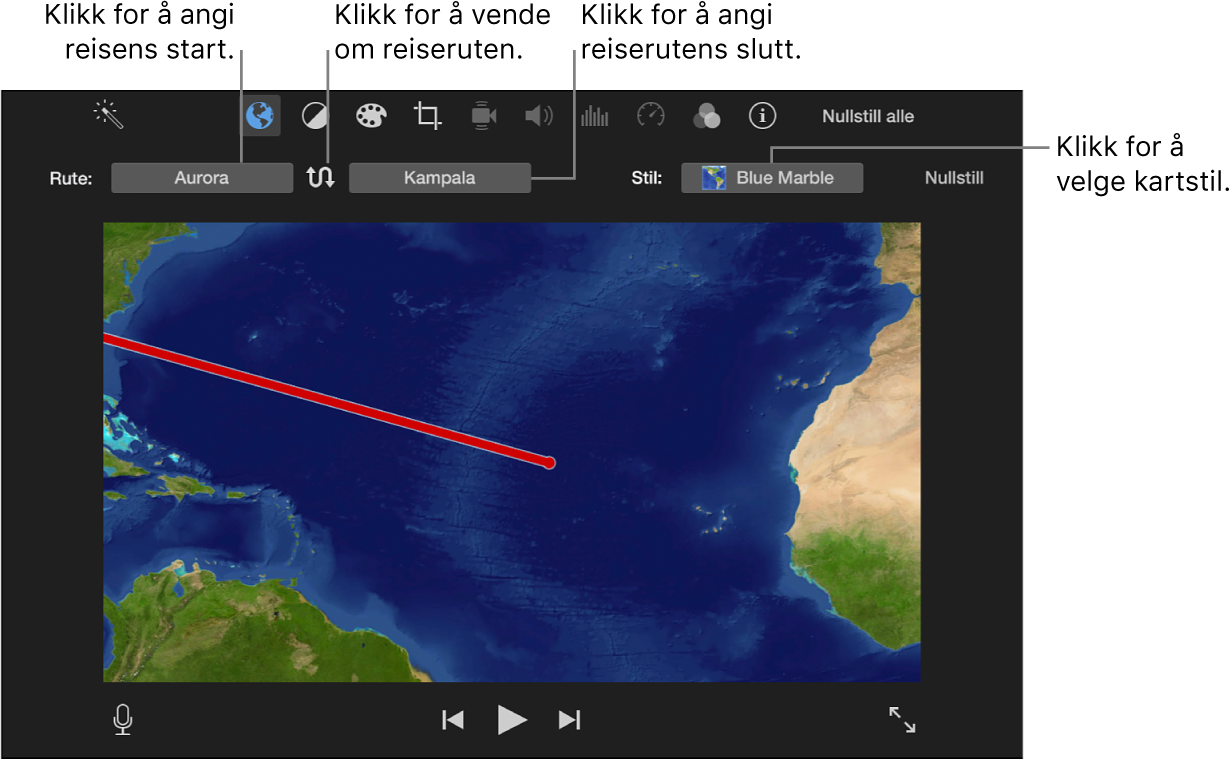Viewport: 1232px width, 761px height.
Task: Open the speed gauge icon
Action: (651, 116)
